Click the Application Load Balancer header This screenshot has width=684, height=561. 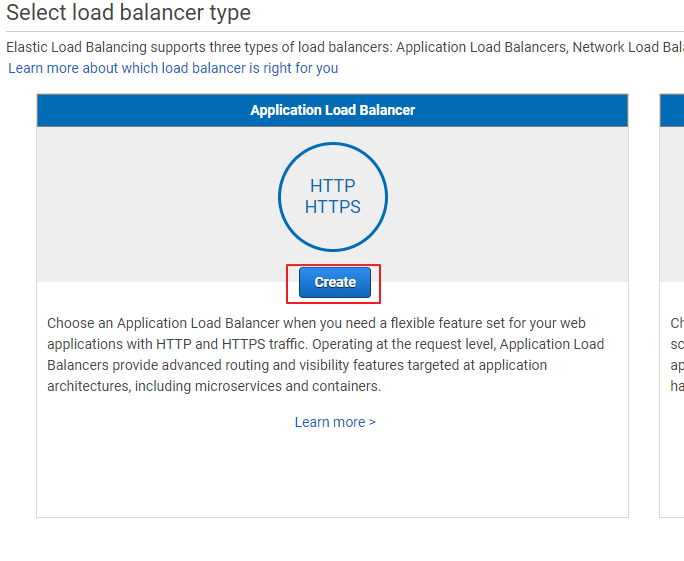click(332, 110)
